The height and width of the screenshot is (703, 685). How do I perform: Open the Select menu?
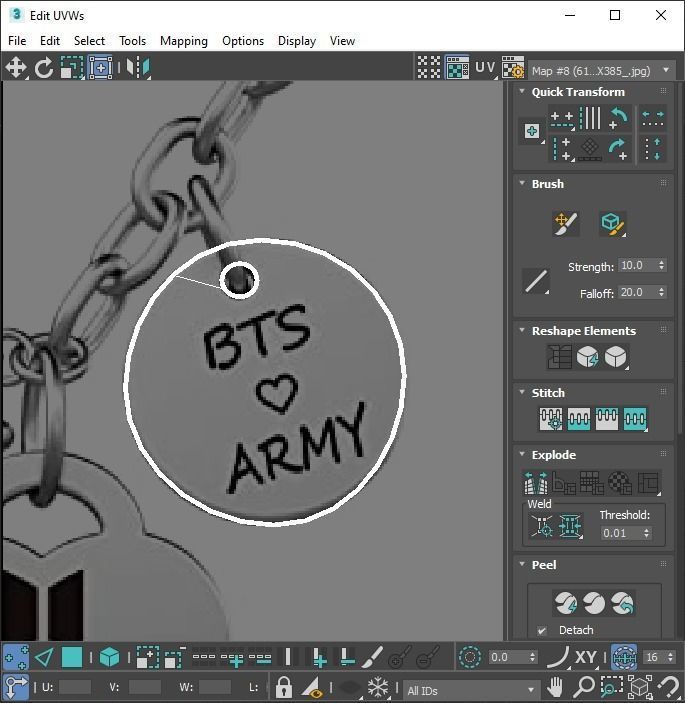pos(89,41)
